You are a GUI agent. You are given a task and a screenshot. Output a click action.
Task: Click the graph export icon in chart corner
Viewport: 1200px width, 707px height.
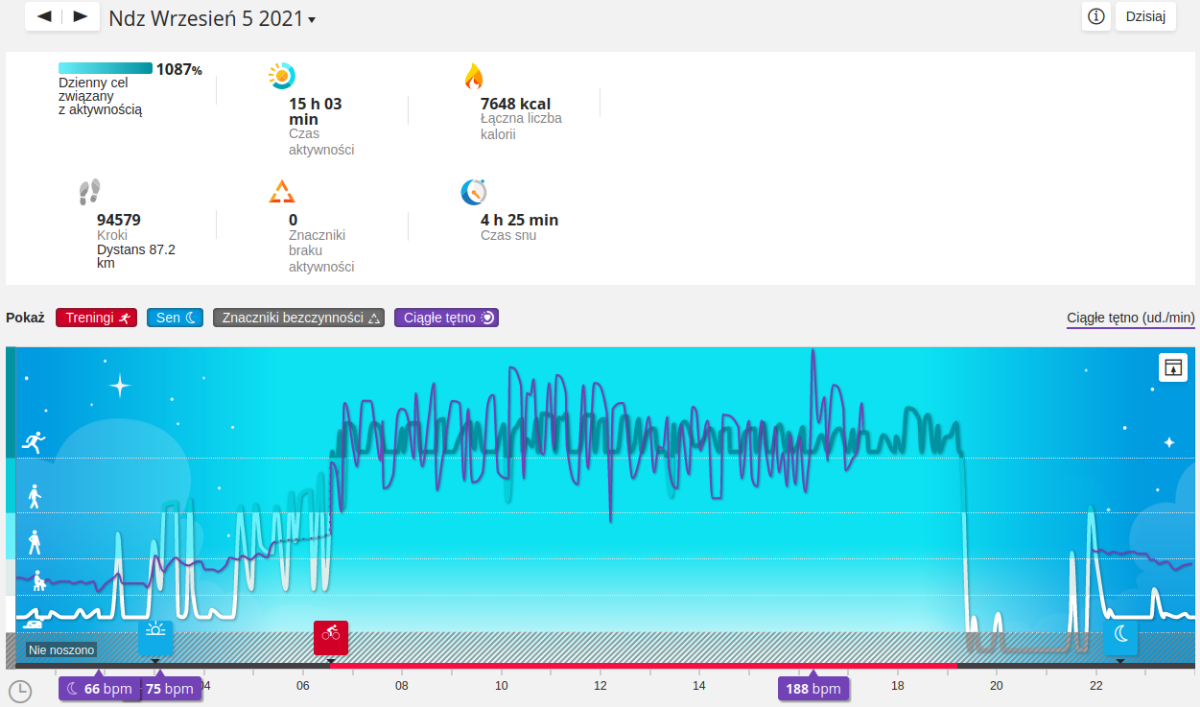click(1172, 367)
